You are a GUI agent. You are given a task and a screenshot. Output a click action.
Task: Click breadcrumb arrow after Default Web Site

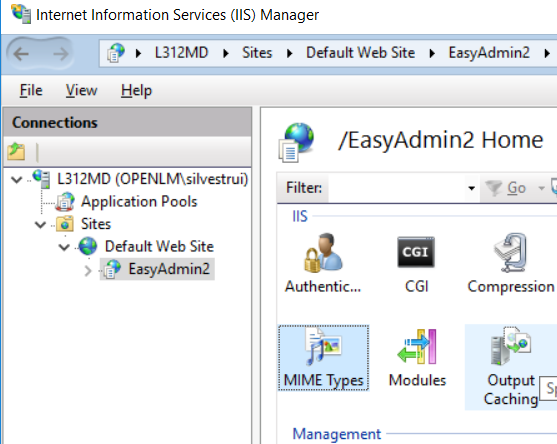(432, 54)
